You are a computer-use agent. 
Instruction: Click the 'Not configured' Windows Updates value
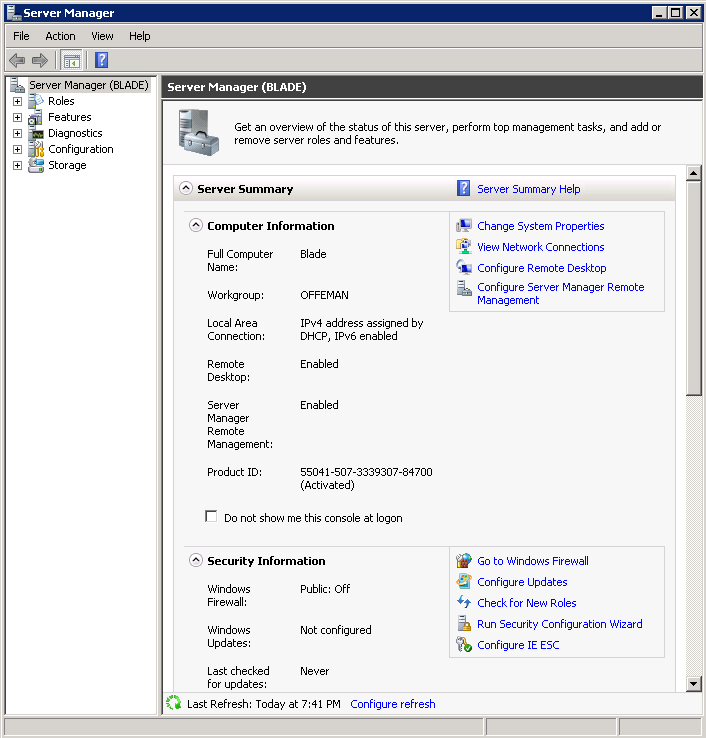pos(336,630)
